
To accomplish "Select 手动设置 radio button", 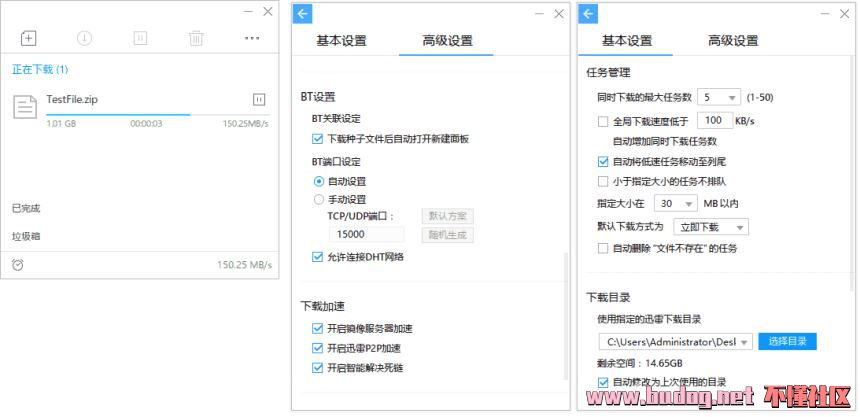I will tap(318, 199).
